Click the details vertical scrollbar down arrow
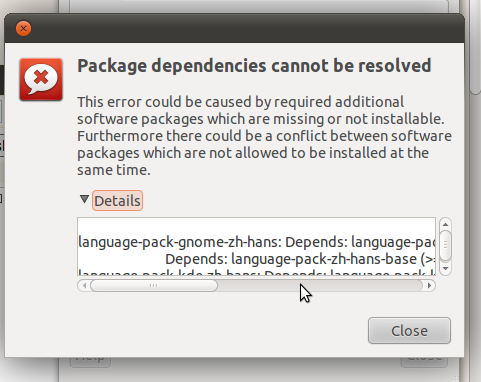 pos(445,268)
